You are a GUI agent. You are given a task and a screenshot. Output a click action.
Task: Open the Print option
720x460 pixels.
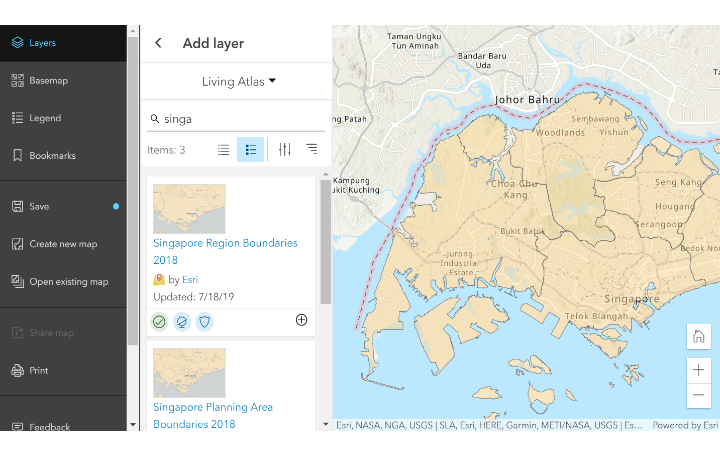[x=63, y=370]
